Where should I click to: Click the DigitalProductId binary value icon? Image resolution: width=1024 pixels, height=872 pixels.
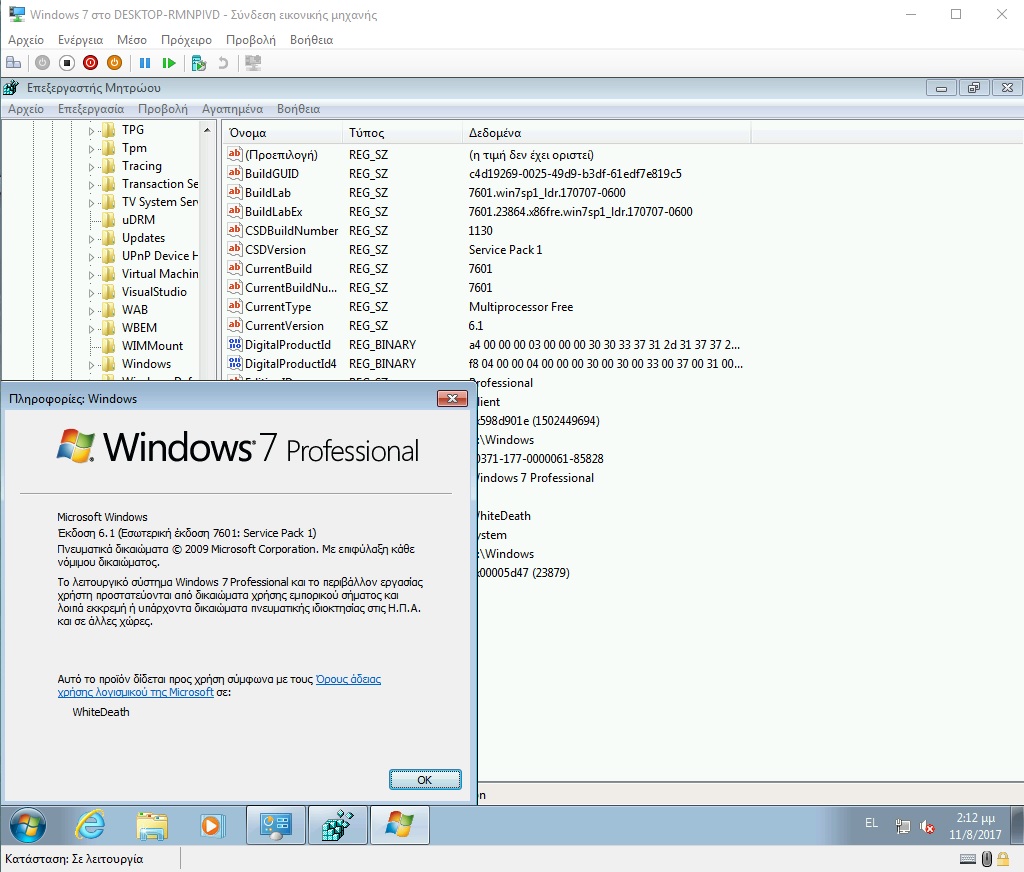tap(234, 344)
